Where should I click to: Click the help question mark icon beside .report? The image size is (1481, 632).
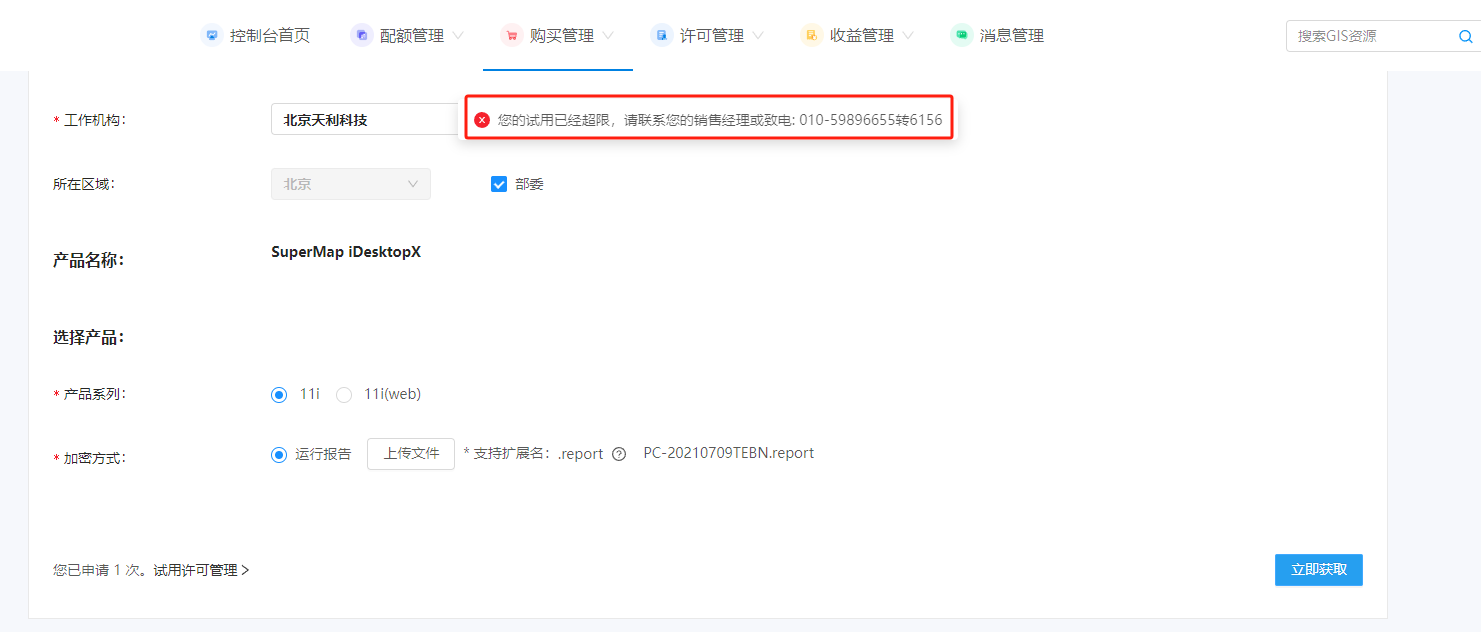click(619, 454)
